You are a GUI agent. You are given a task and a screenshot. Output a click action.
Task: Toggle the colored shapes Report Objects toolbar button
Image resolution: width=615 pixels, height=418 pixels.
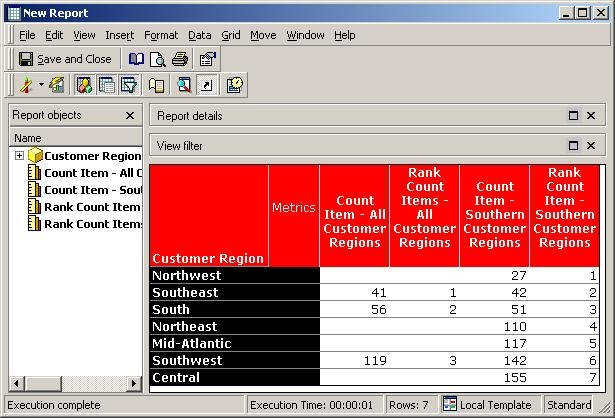tap(85, 86)
